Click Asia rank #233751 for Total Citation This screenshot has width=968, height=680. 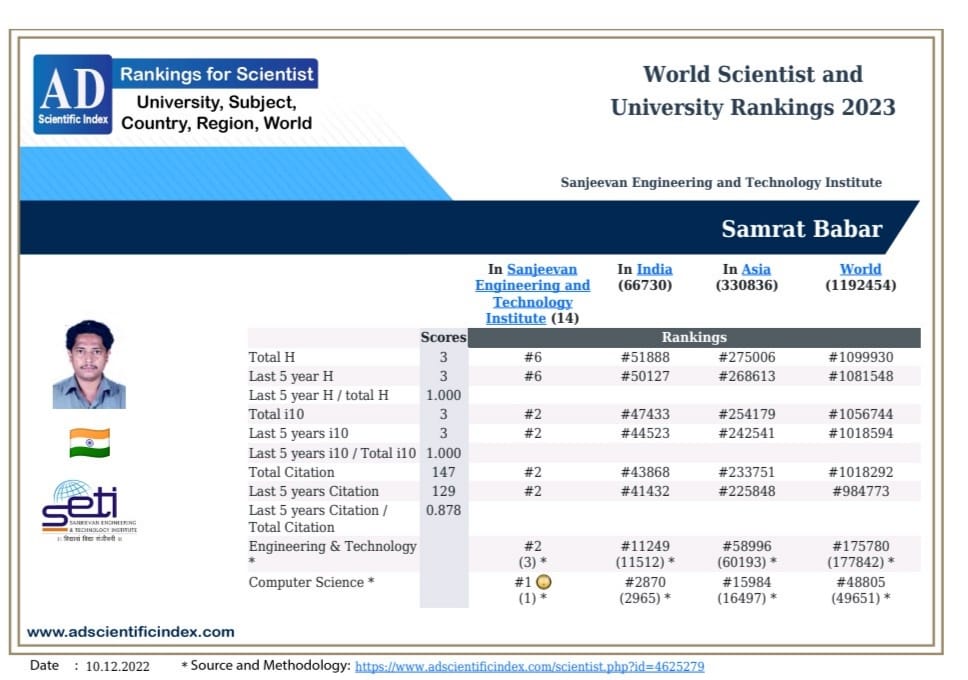tap(747, 472)
